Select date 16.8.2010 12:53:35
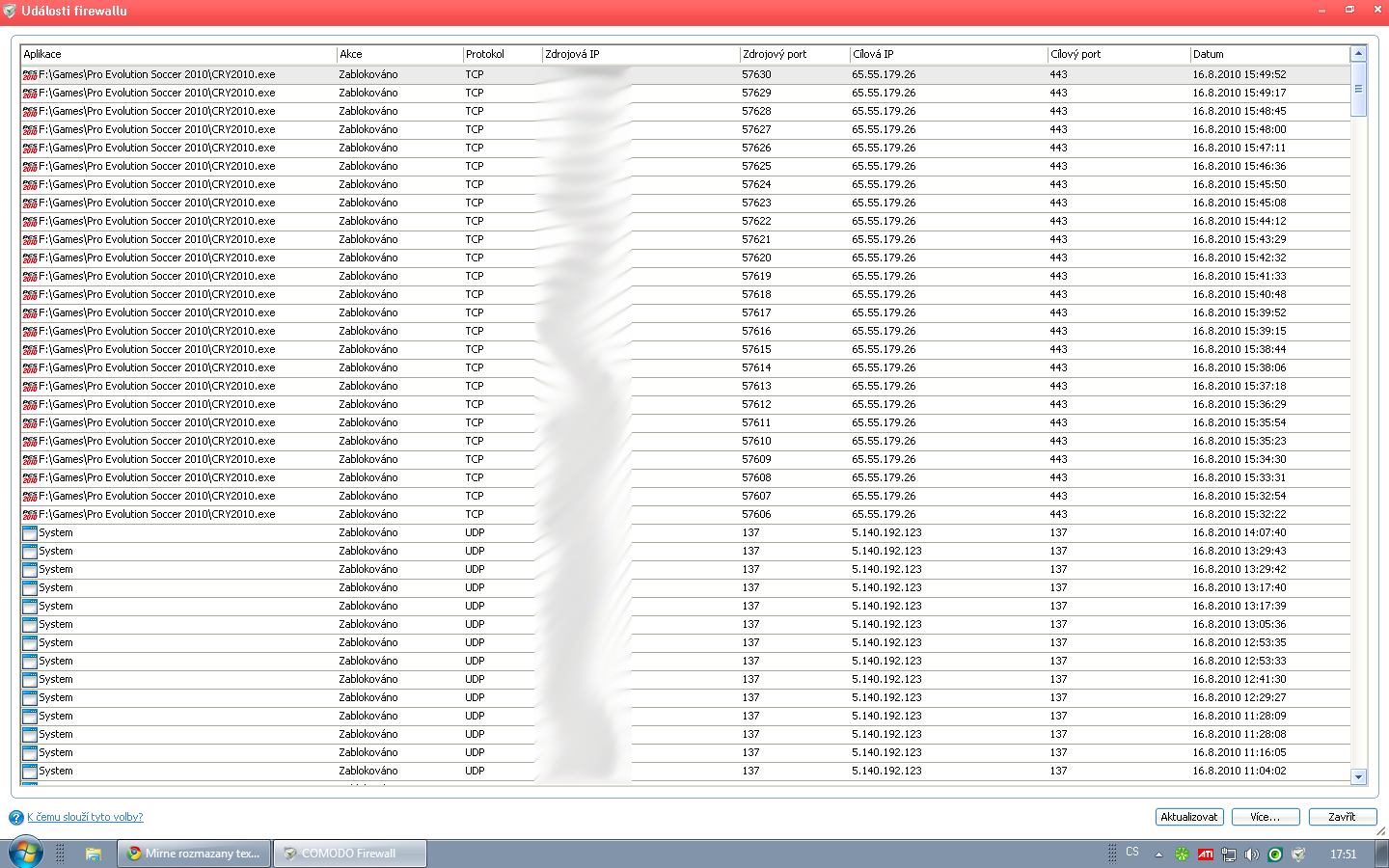Image resolution: width=1389 pixels, height=868 pixels. 1239,643
